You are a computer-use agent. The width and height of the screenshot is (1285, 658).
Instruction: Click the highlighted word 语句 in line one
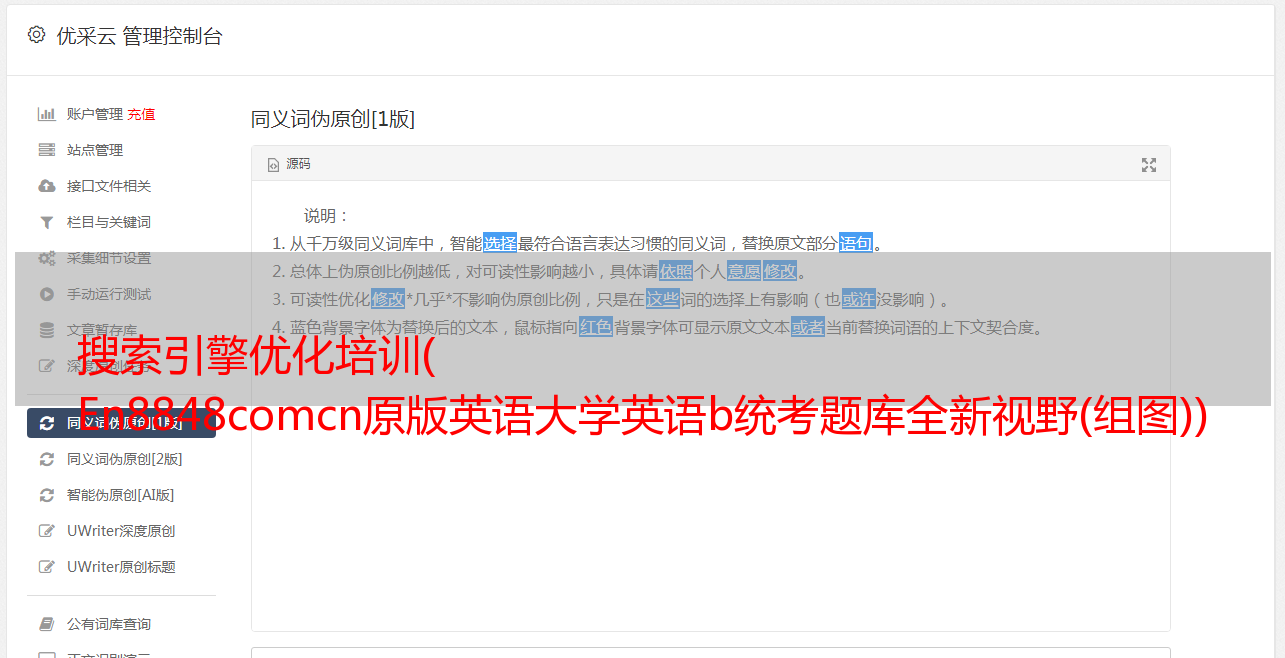[856, 243]
